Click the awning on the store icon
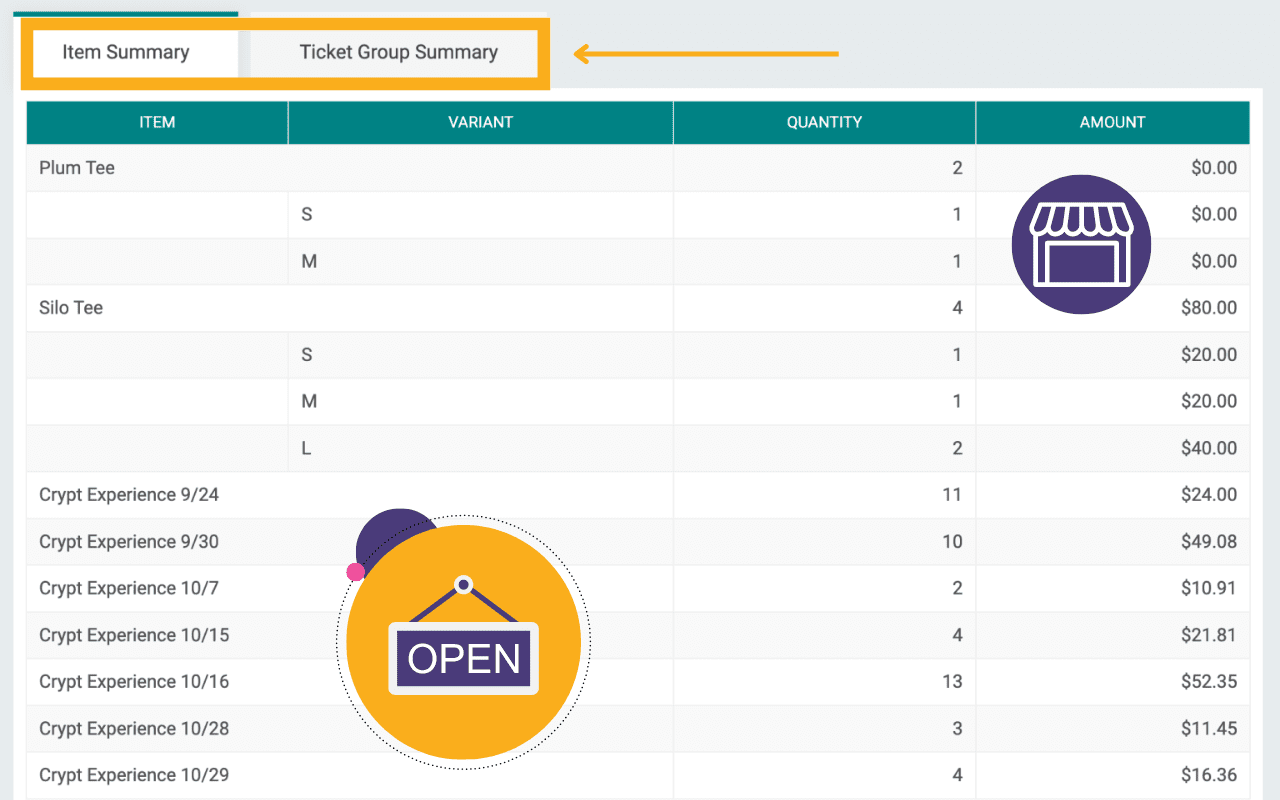Viewport: 1280px width, 800px height. pos(1080,218)
